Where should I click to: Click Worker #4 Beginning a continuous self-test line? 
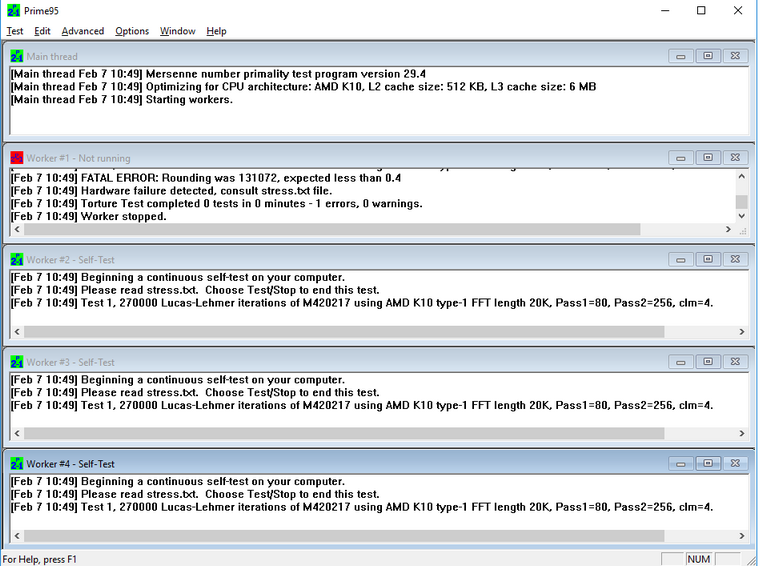coord(178,481)
